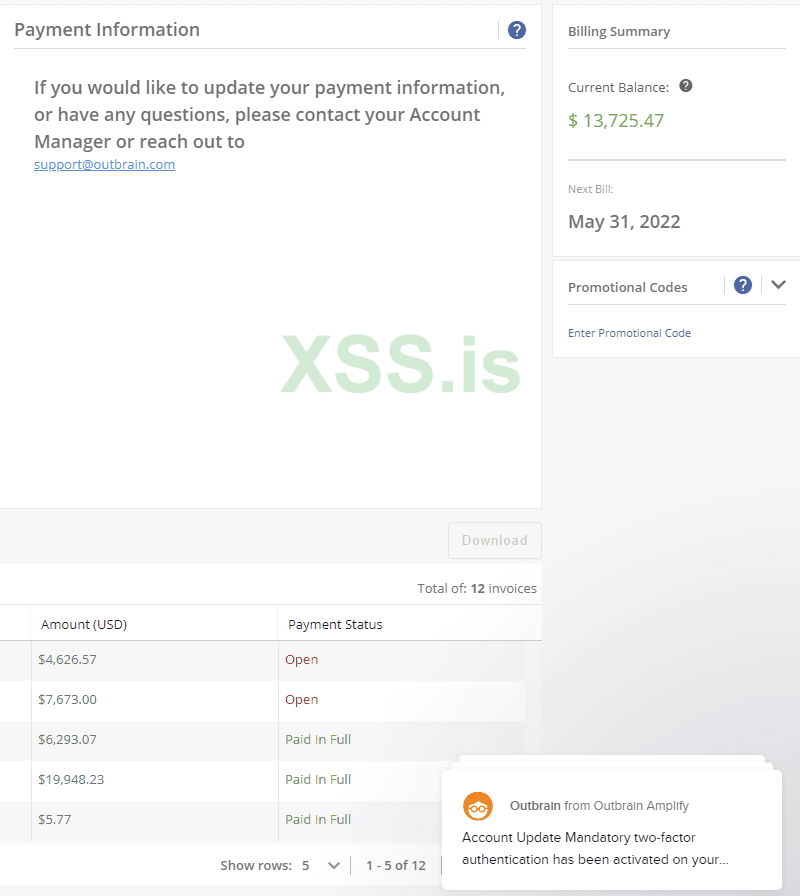This screenshot has height=896, width=800.
Task: Open the support@outbrain.com email link
Action: click(104, 165)
